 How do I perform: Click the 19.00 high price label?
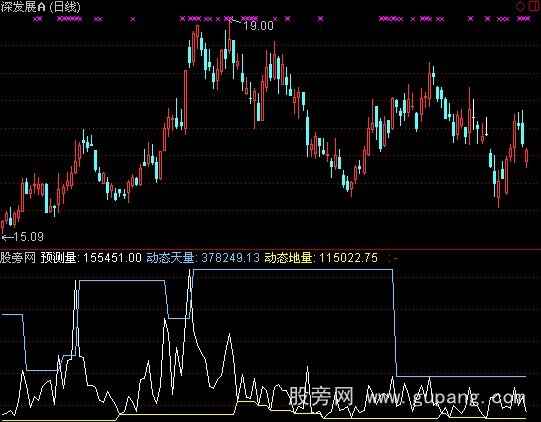point(258,26)
